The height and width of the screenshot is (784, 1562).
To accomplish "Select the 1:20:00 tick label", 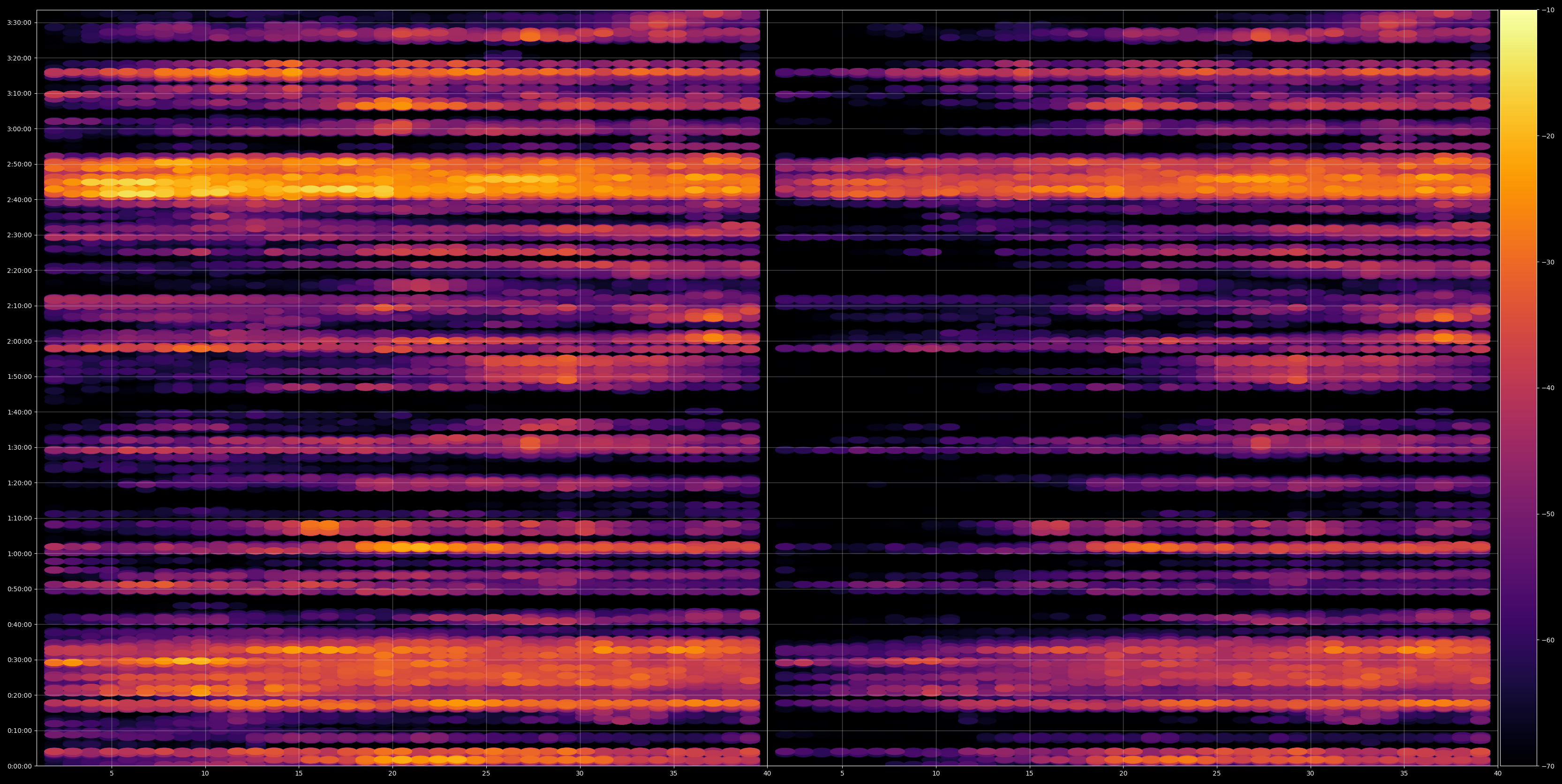I will [19, 482].
